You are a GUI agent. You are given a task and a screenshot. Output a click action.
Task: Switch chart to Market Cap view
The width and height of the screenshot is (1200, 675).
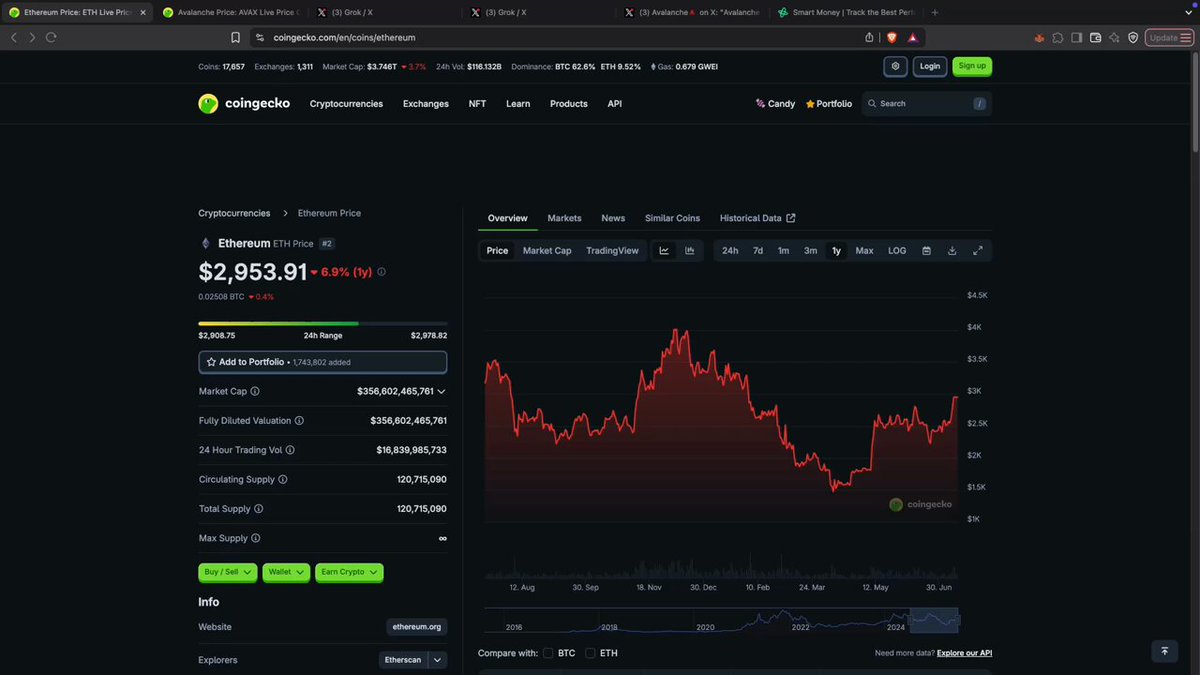(547, 250)
